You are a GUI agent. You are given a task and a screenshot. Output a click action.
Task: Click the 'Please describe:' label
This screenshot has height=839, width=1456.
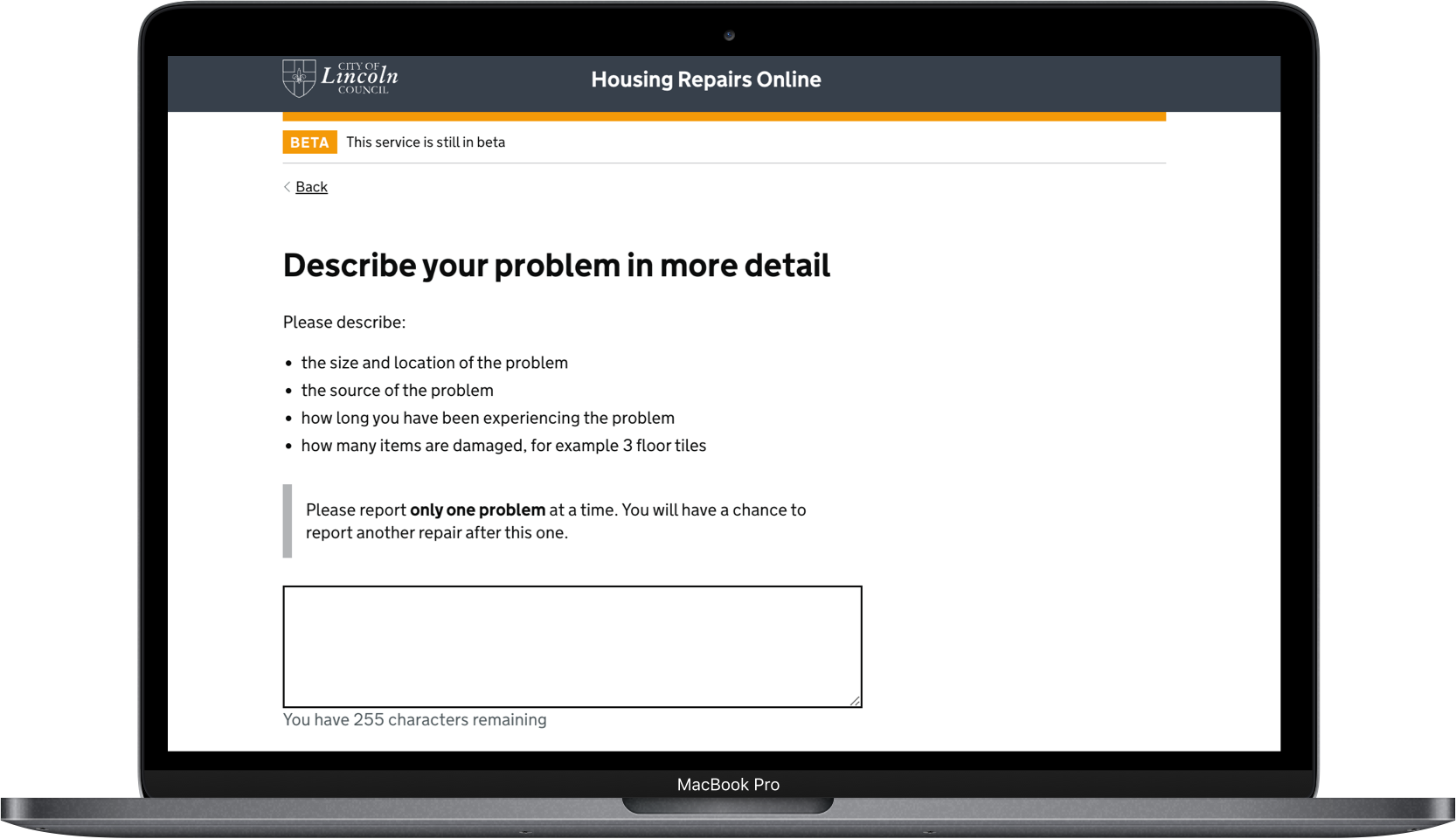tap(344, 322)
